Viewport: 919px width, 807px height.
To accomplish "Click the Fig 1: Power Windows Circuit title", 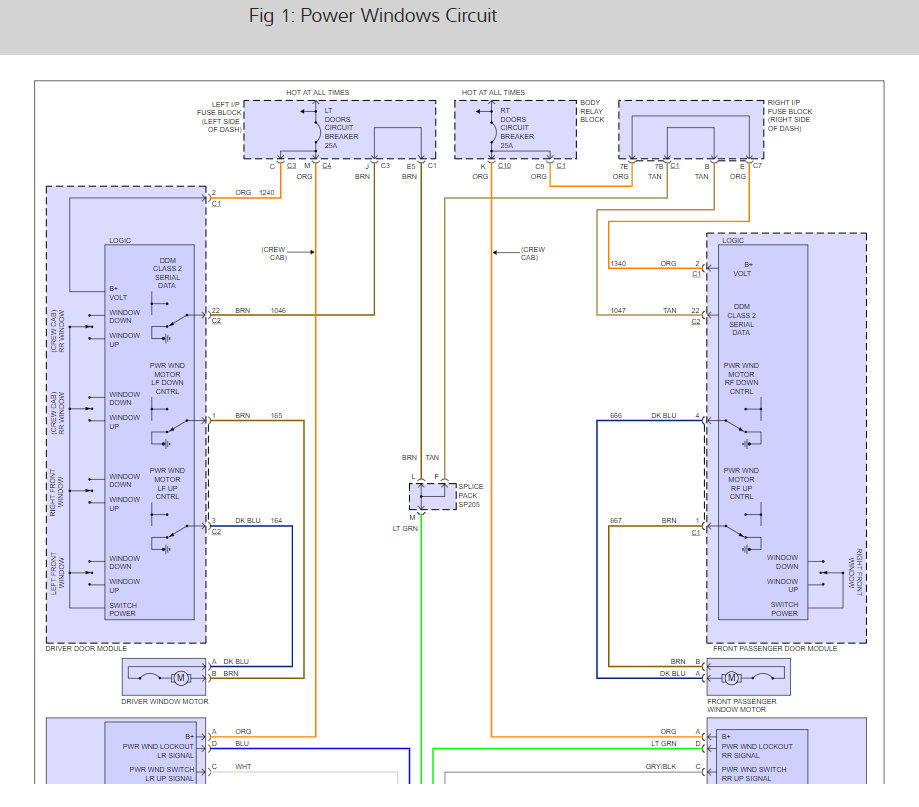I will click(x=371, y=16).
